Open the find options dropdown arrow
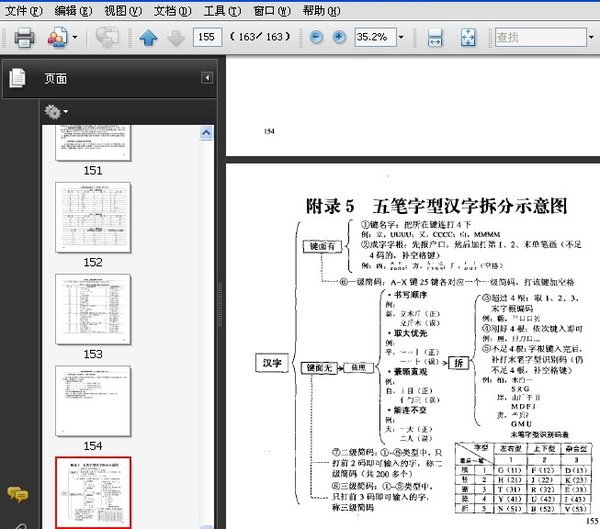The width and height of the screenshot is (600, 529). click(x=591, y=37)
